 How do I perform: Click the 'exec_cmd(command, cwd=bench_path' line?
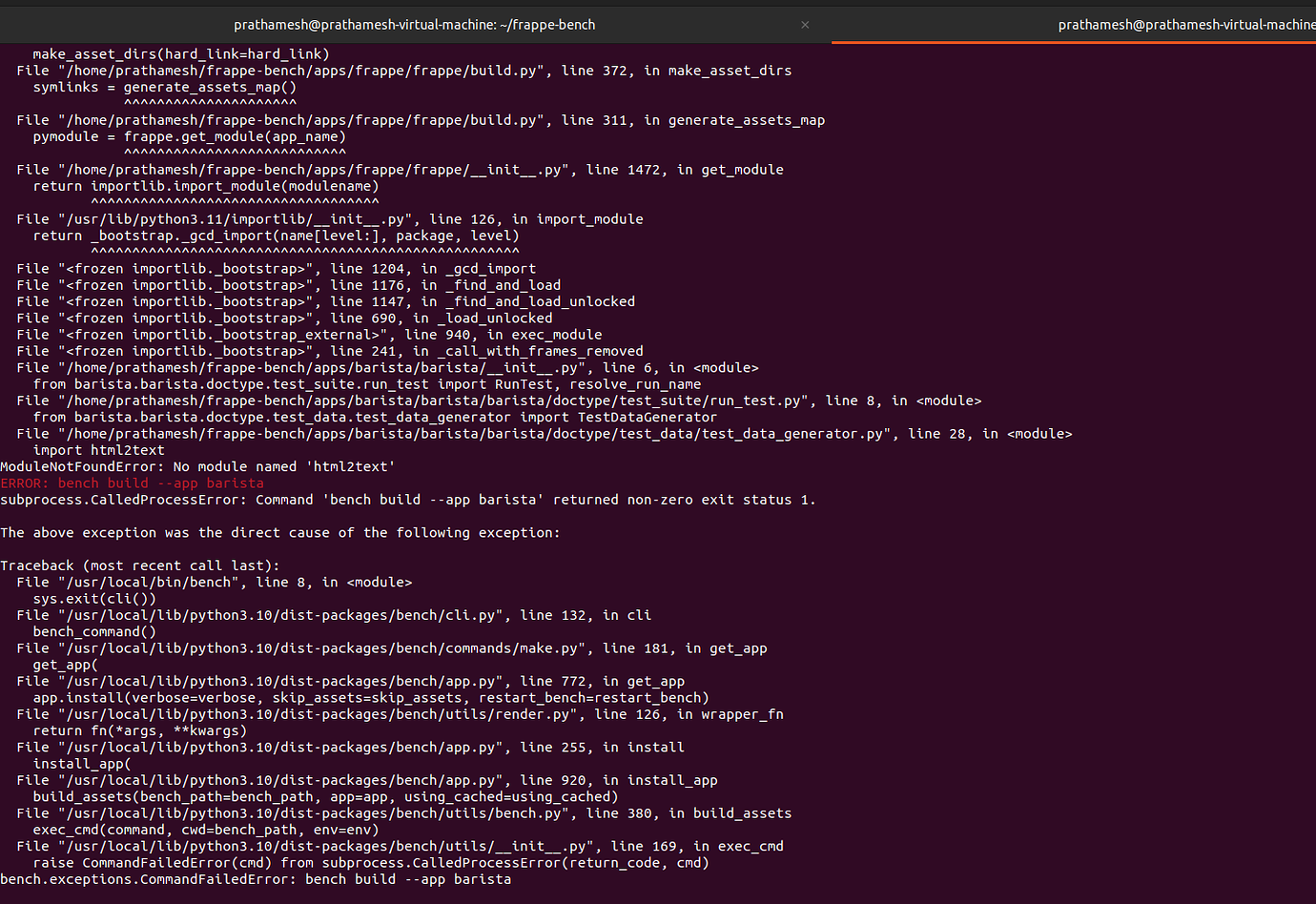tap(206, 830)
